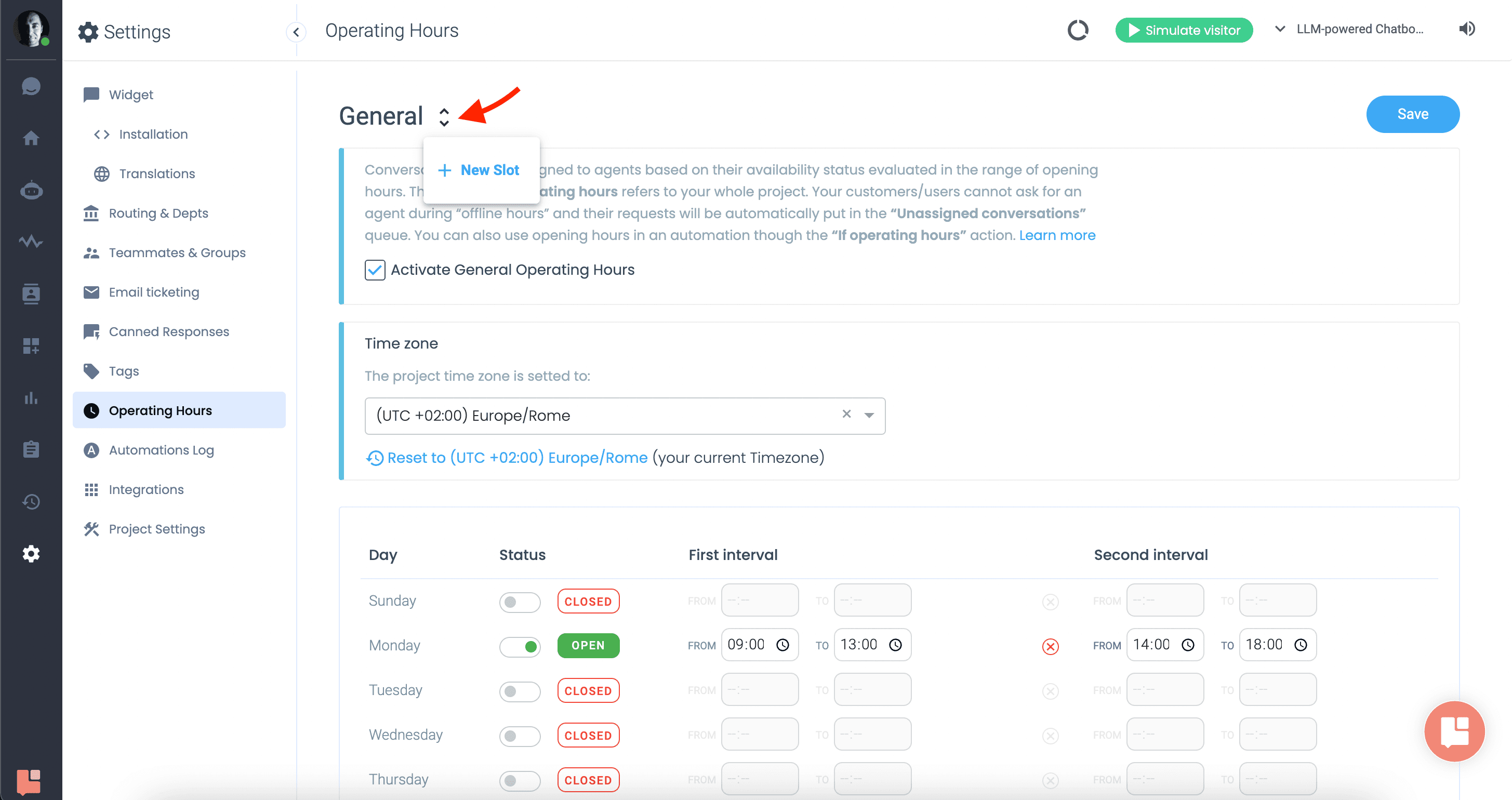Open the Learn more link
1512x800 pixels.
click(1056, 235)
